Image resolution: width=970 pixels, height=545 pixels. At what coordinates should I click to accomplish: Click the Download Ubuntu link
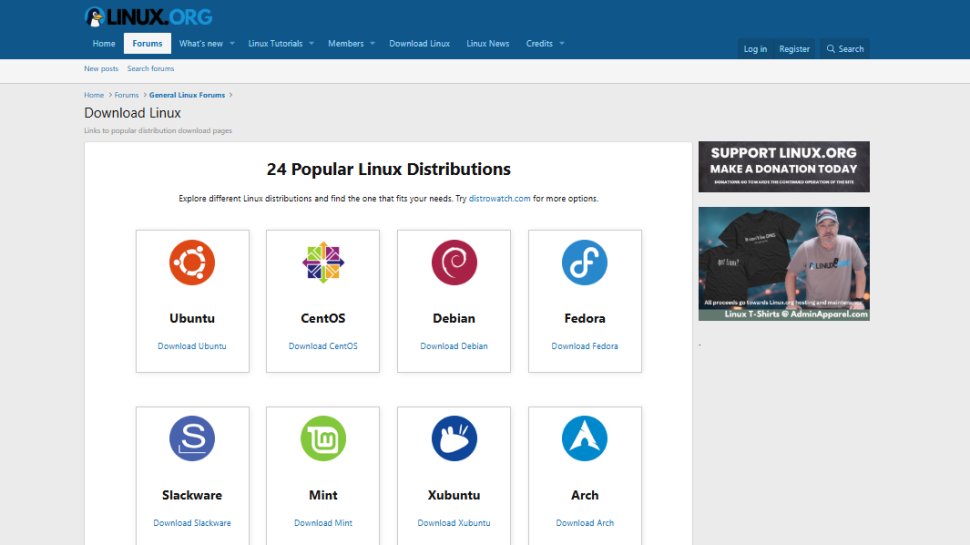point(192,346)
